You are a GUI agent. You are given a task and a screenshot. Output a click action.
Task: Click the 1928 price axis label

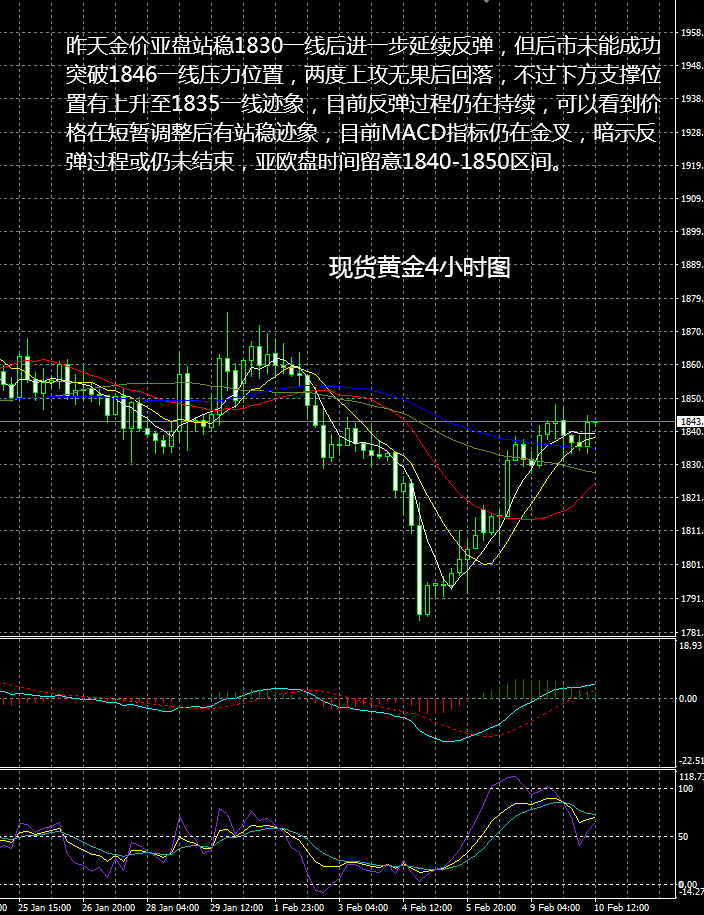[x=692, y=132]
